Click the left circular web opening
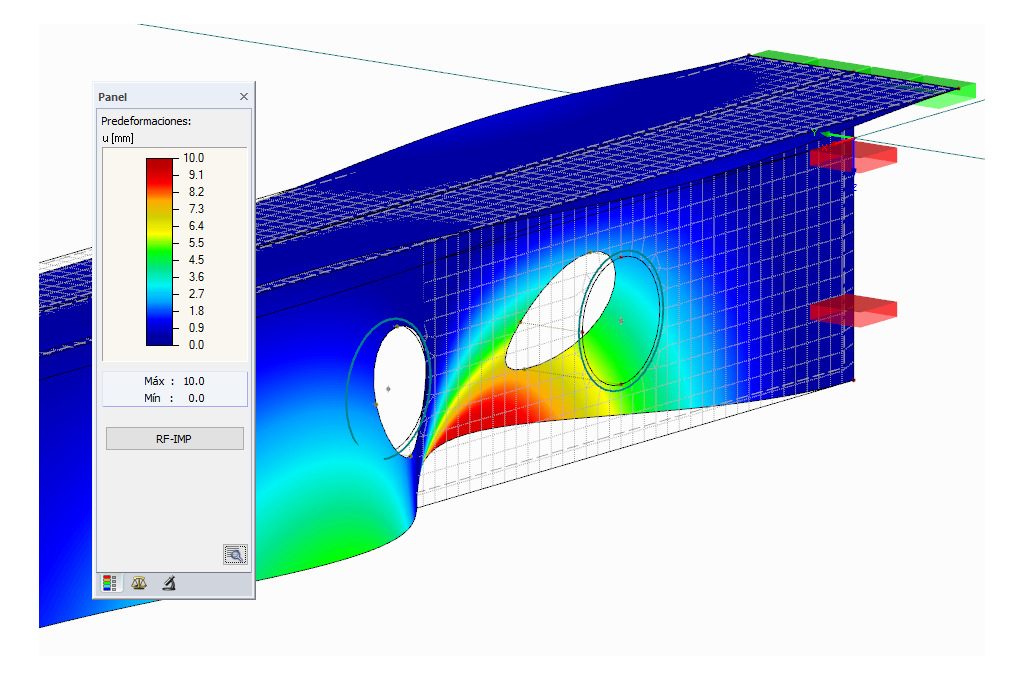The height and width of the screenshot is (681, 1024). (x=400, y=390)
